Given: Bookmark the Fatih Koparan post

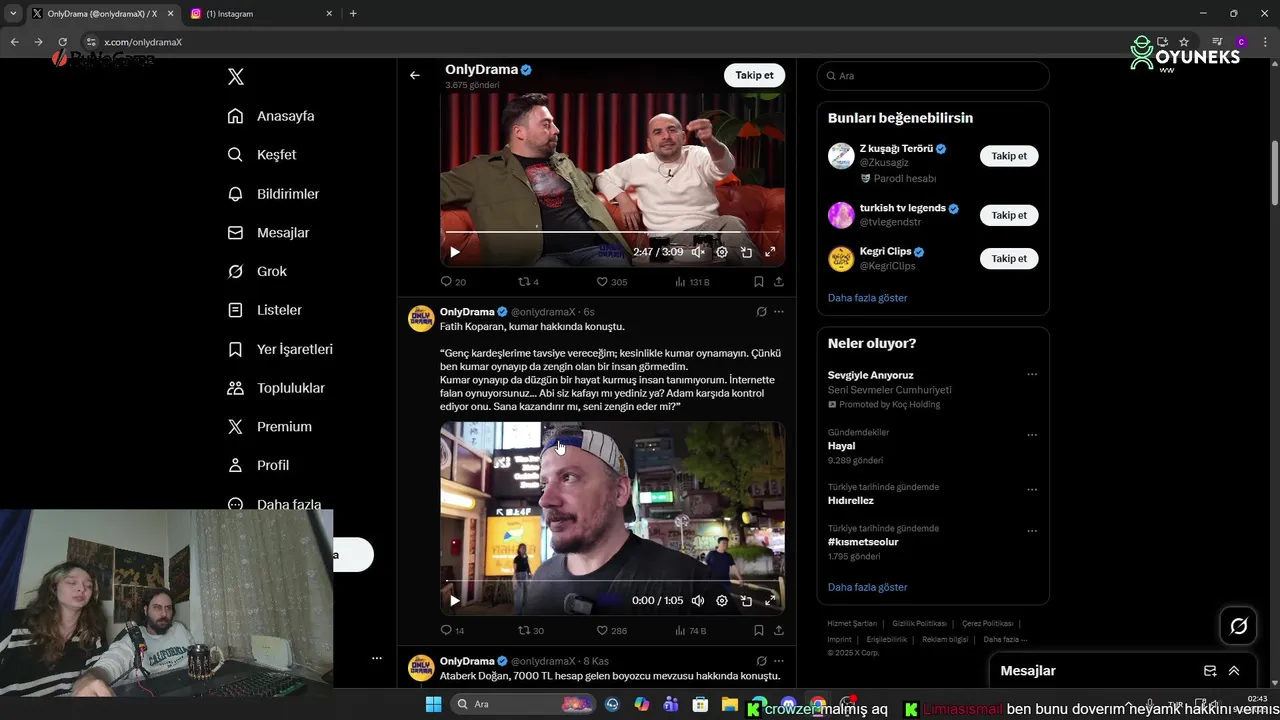Looking at the screenshot, I should pyautogui.click(x=759, y=631).
